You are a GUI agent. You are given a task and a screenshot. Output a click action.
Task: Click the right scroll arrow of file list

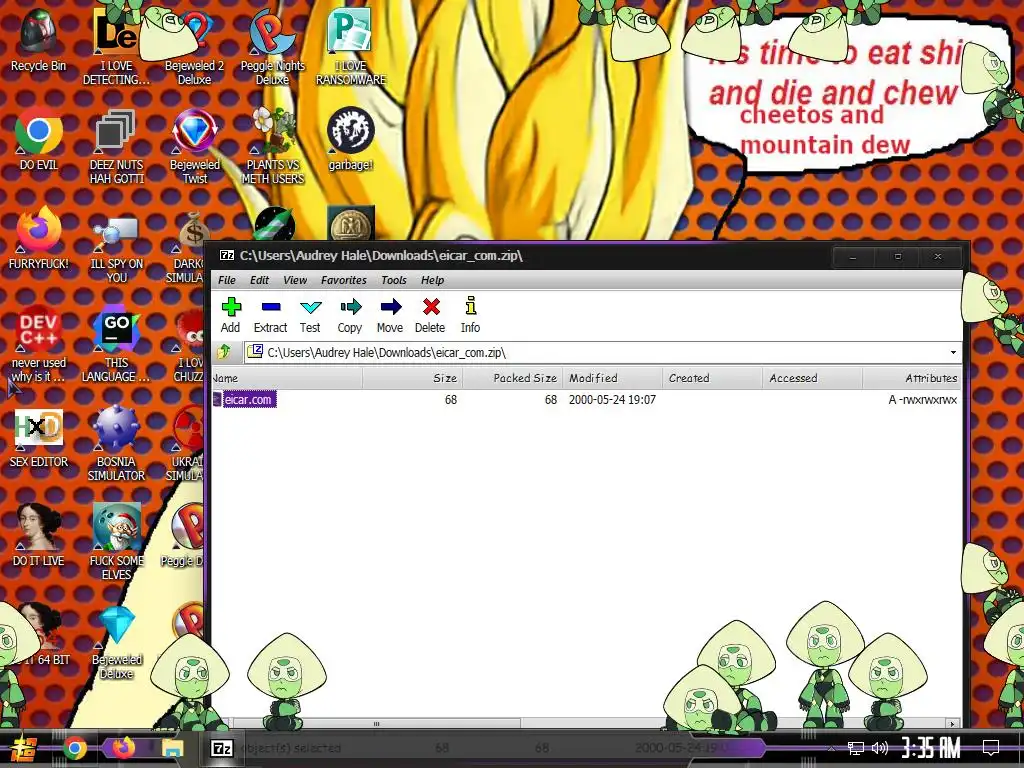[x=953, y=724]
